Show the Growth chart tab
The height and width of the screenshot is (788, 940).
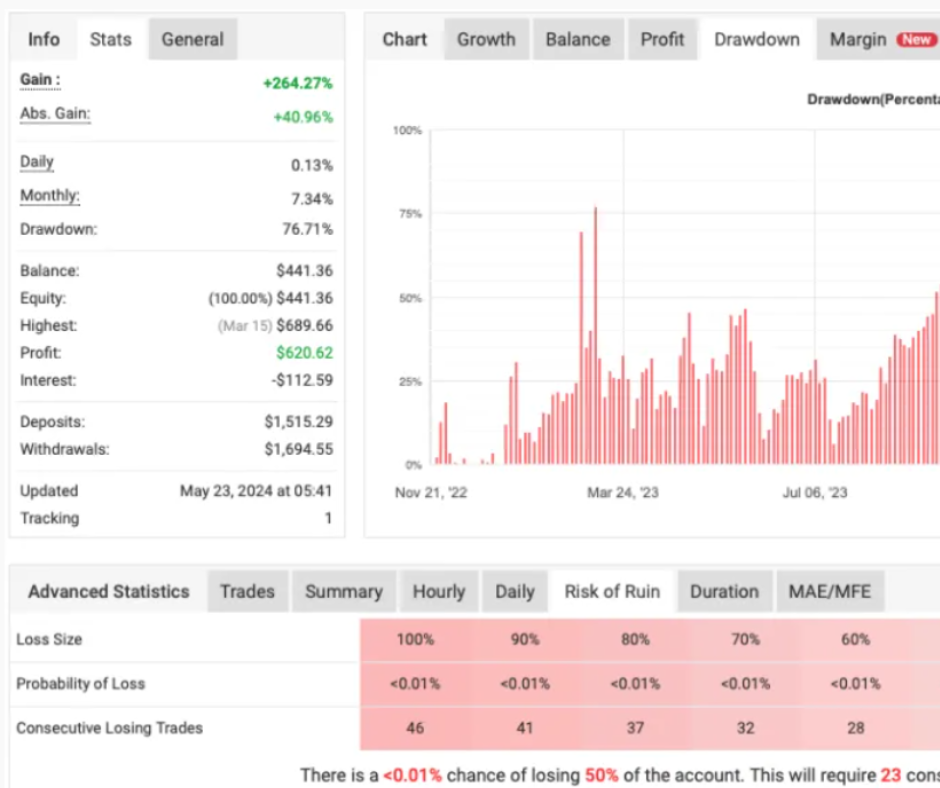pos(486,39)
